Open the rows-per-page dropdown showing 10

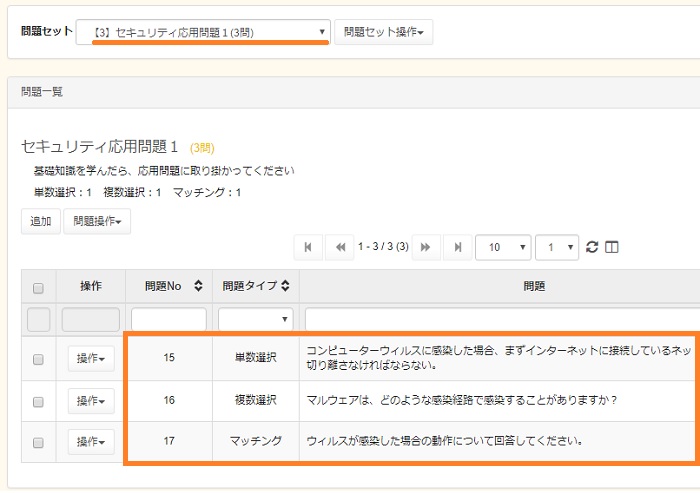502,247
